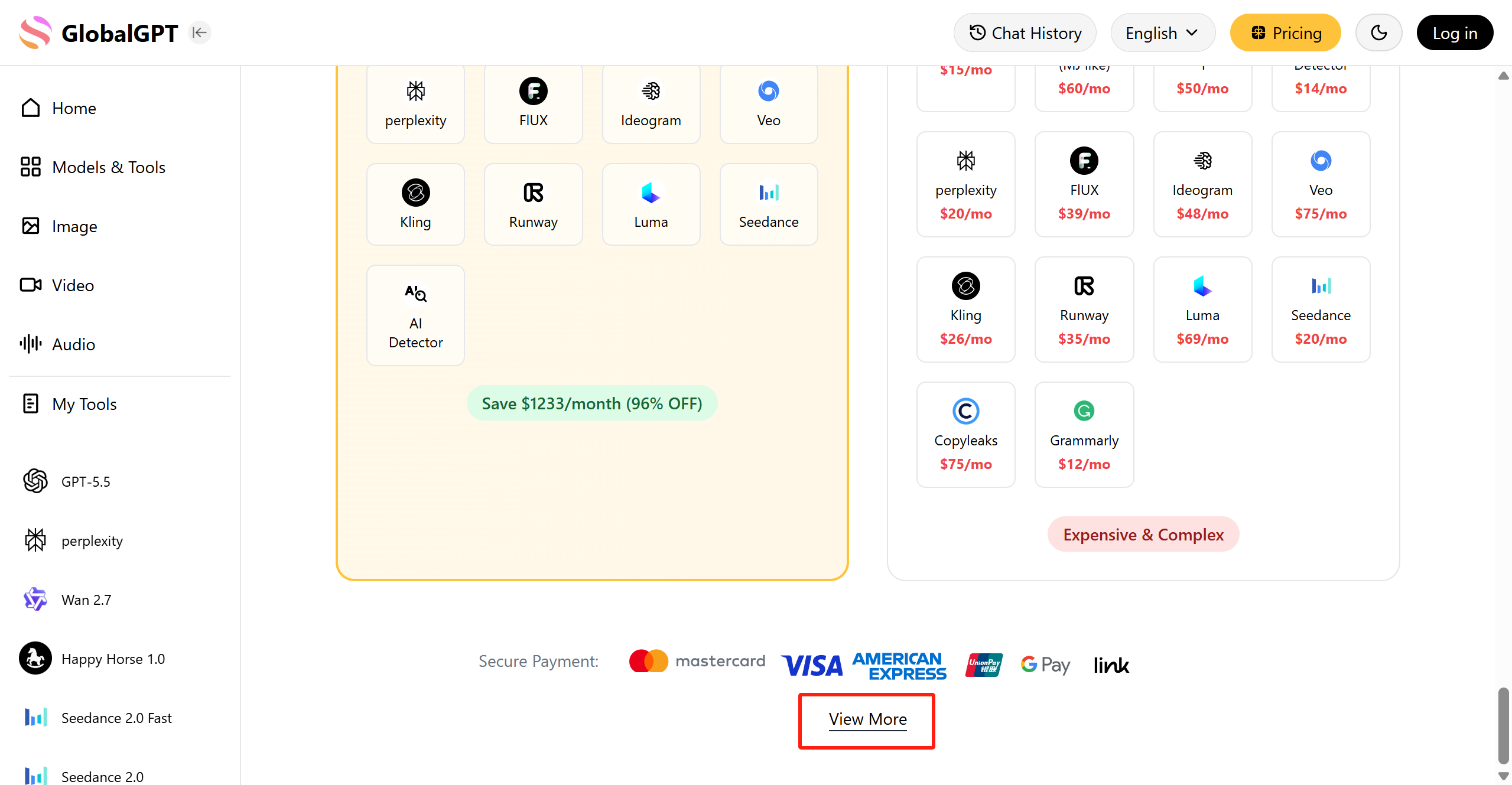This screenshot has height=785, width=1512.
Task: Click the $14/mo price text
Action: 1321,89
